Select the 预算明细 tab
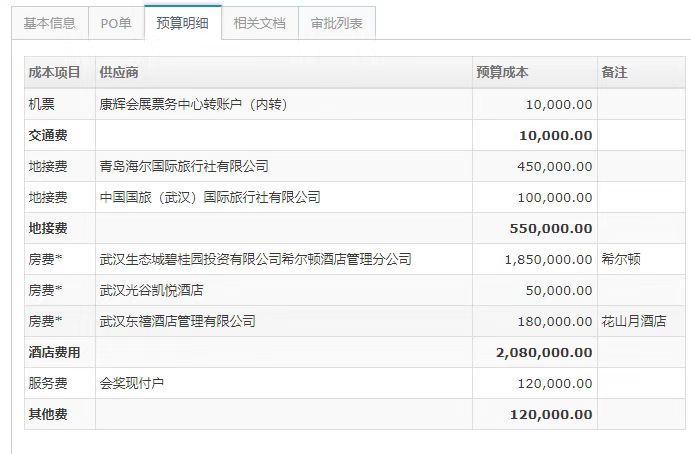The height and width of the screenshot is (454, 691). point(182,23)
